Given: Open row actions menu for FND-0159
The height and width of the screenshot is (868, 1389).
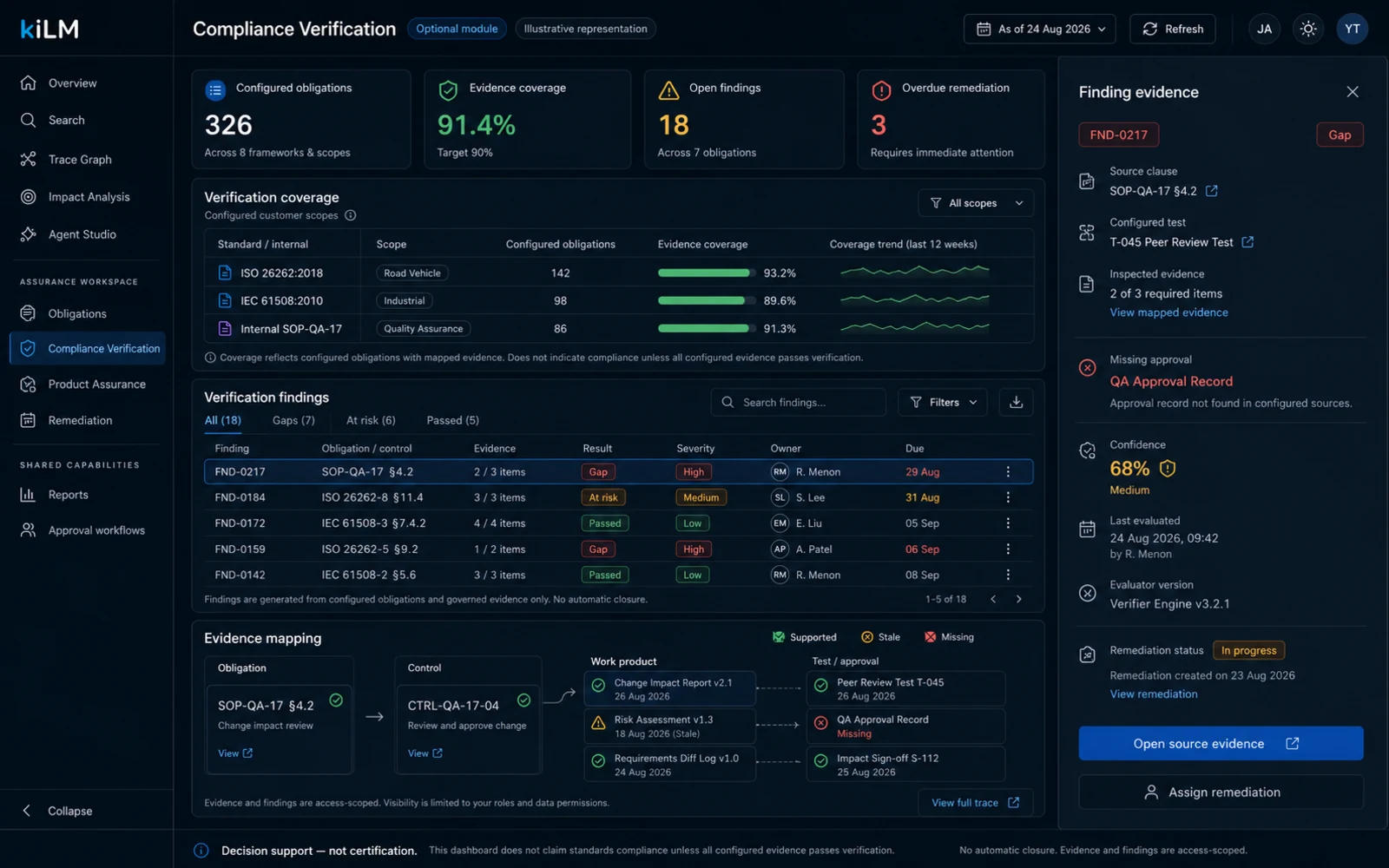Looking at the screenshot, I should click(x=1008, y=549).
